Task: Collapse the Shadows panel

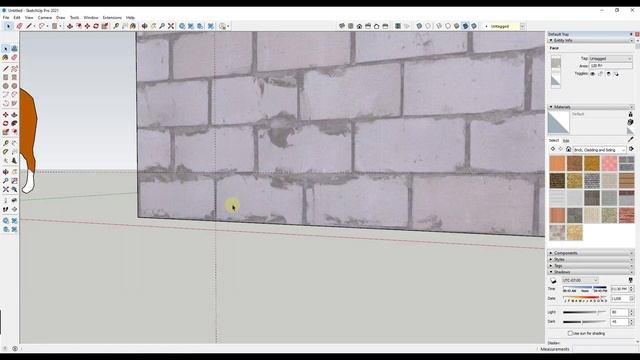Action: coord(591,272)
